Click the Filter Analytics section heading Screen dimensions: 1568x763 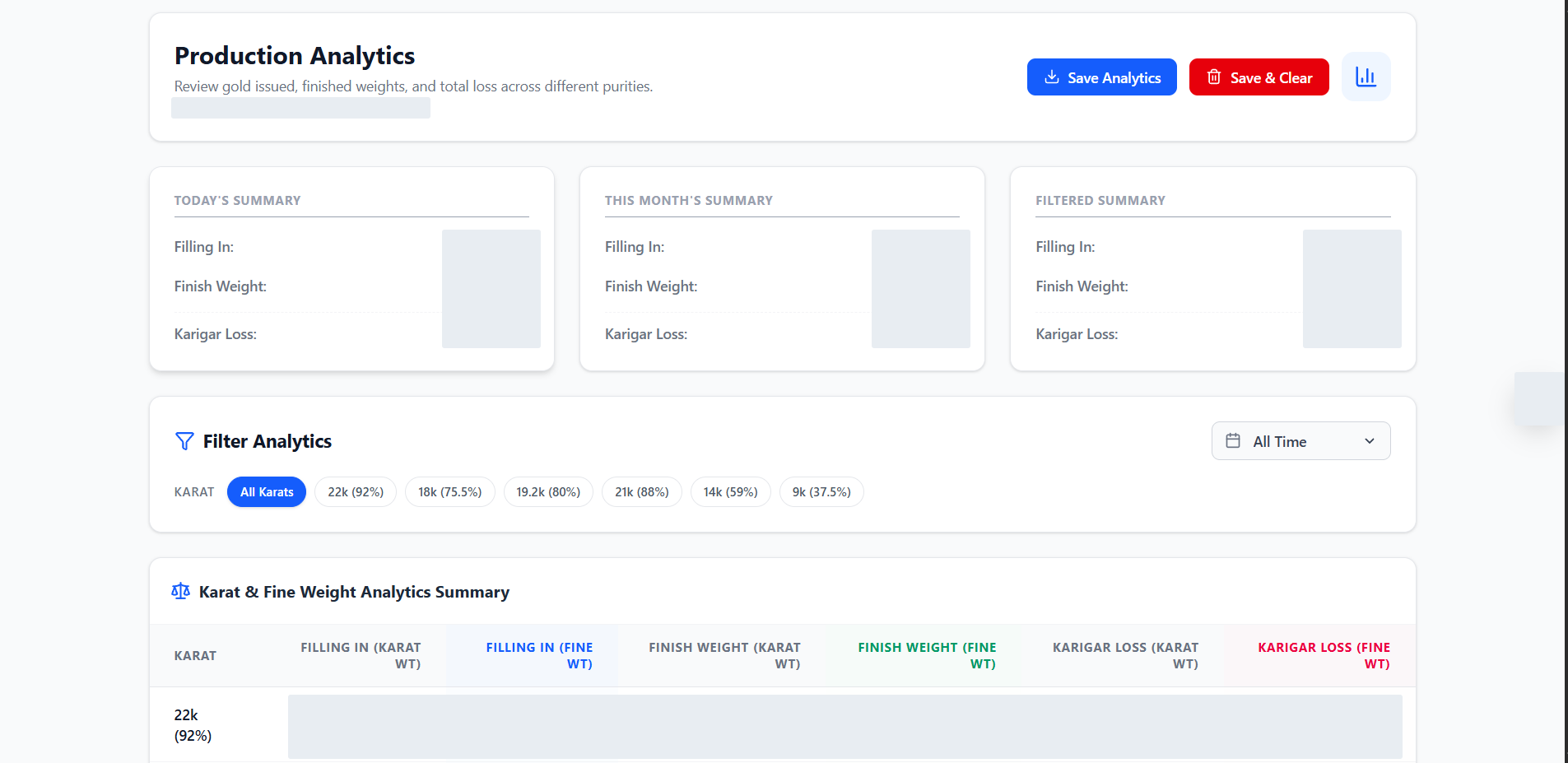pyautogui.click(x=268, y=442)
